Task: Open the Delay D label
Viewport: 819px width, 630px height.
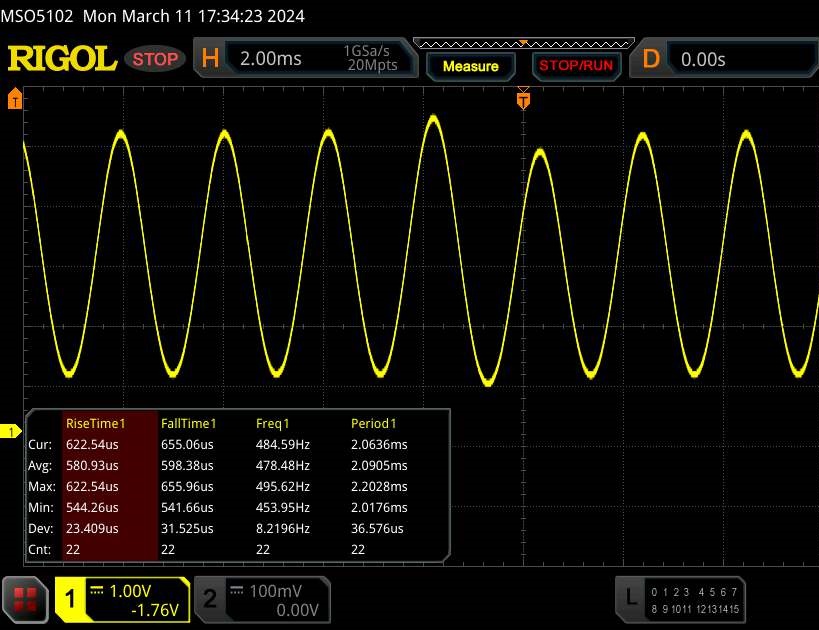Action: pyautogui.click(x=651, y=59)
